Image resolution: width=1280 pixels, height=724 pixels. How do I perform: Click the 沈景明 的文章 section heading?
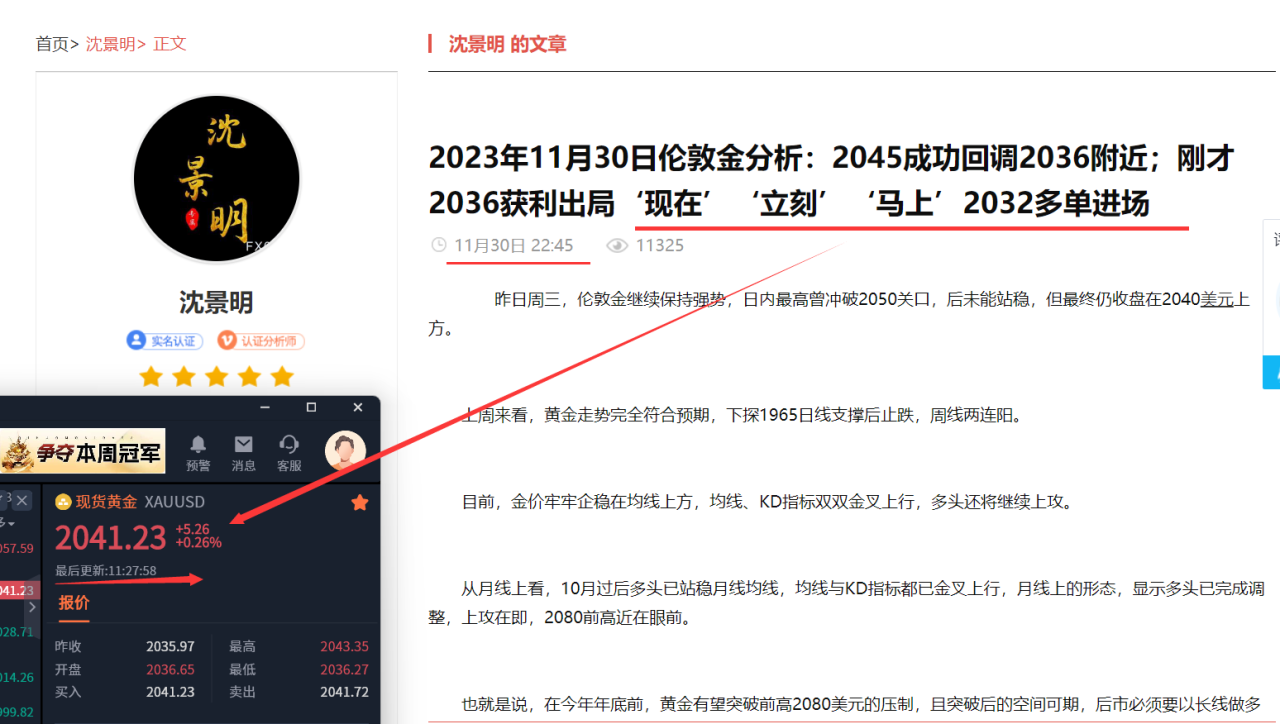click(507, 44)
